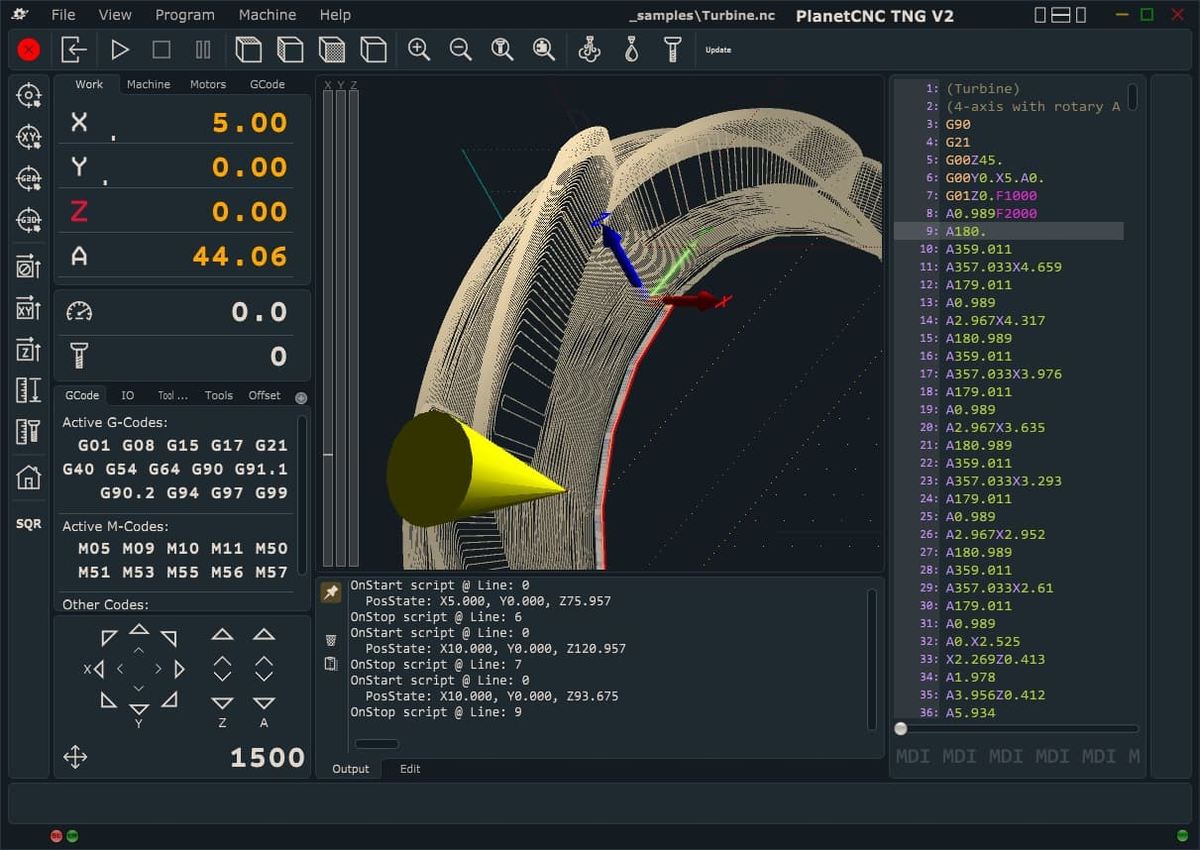Viewport: 1200px width, 850px height.
Task: Jog A down with arrow above A label
Action: [264, 703]
